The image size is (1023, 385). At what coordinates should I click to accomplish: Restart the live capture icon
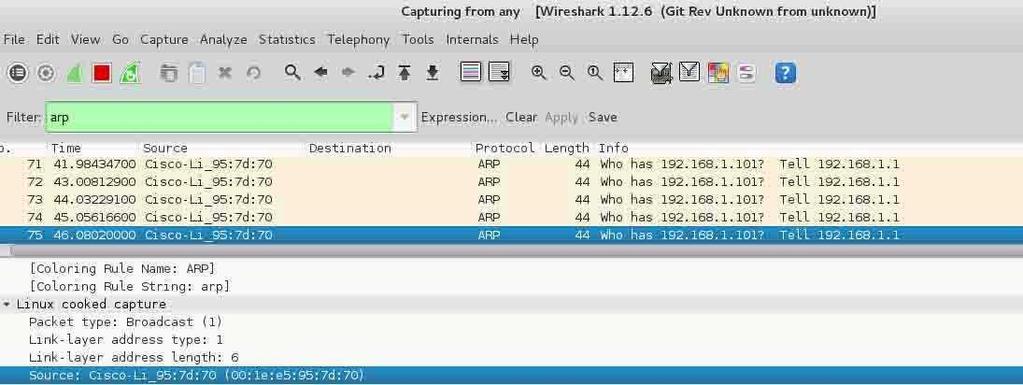click(130, 73)
